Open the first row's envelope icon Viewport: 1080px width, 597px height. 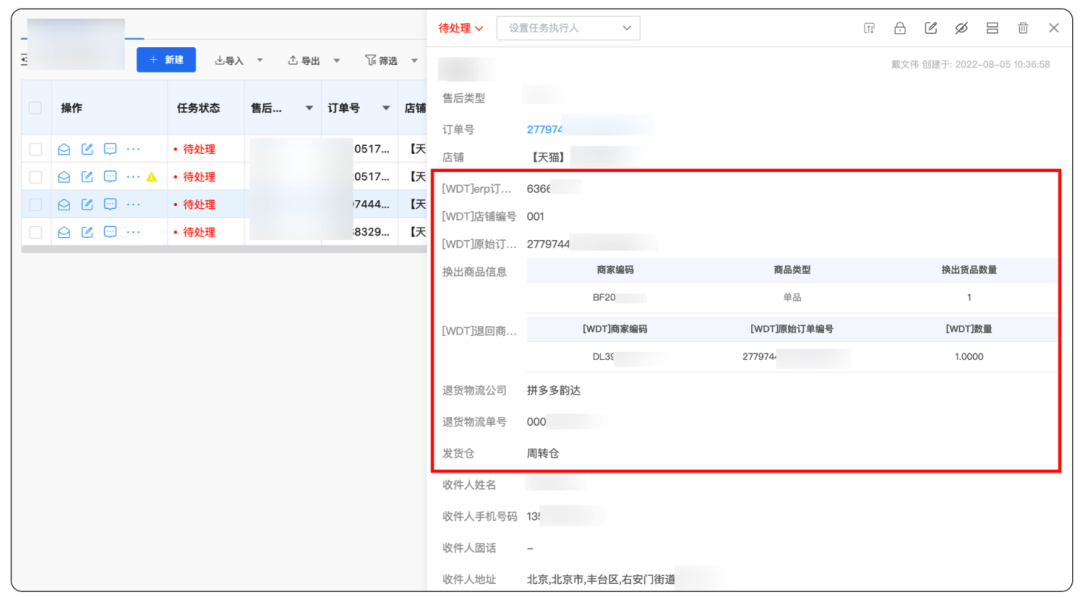[64, 149]
